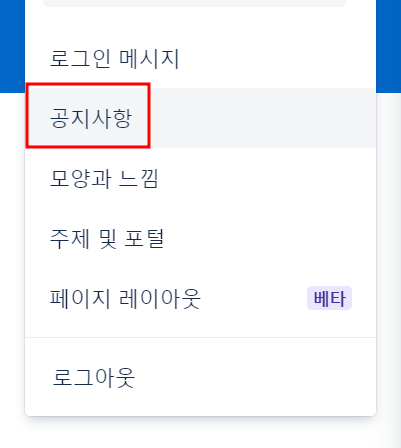Click the white area below the dropdown menu
Viewport: 401px width, 448px height.
[200, 433]
